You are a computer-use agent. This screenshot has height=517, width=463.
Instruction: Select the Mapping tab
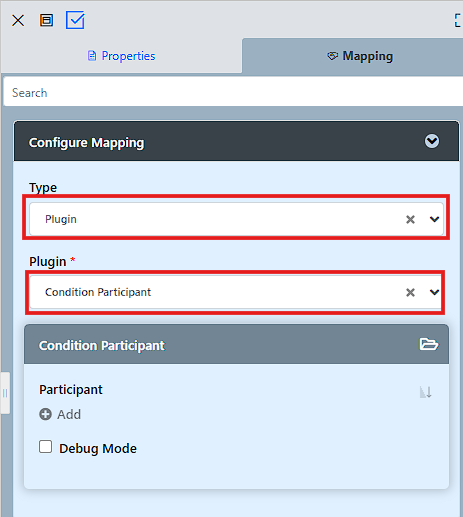coord(360,56)
